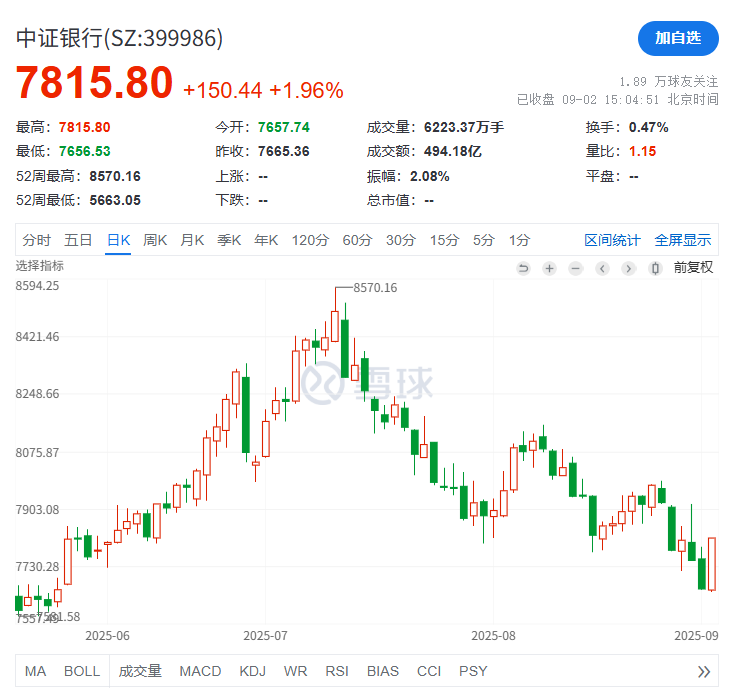Click the 1.89 万球友关注 followers text

click(668, 82)
